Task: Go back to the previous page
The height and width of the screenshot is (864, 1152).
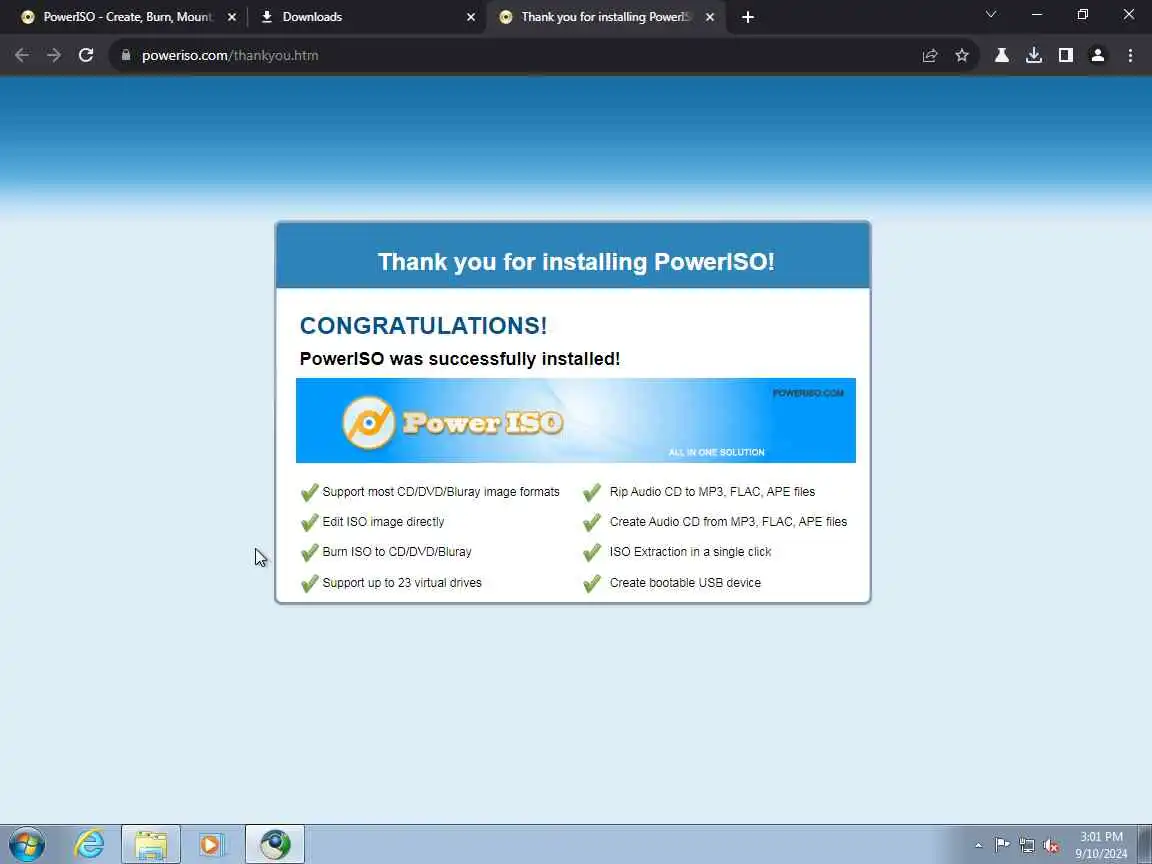Action: (x=22, y=55)
